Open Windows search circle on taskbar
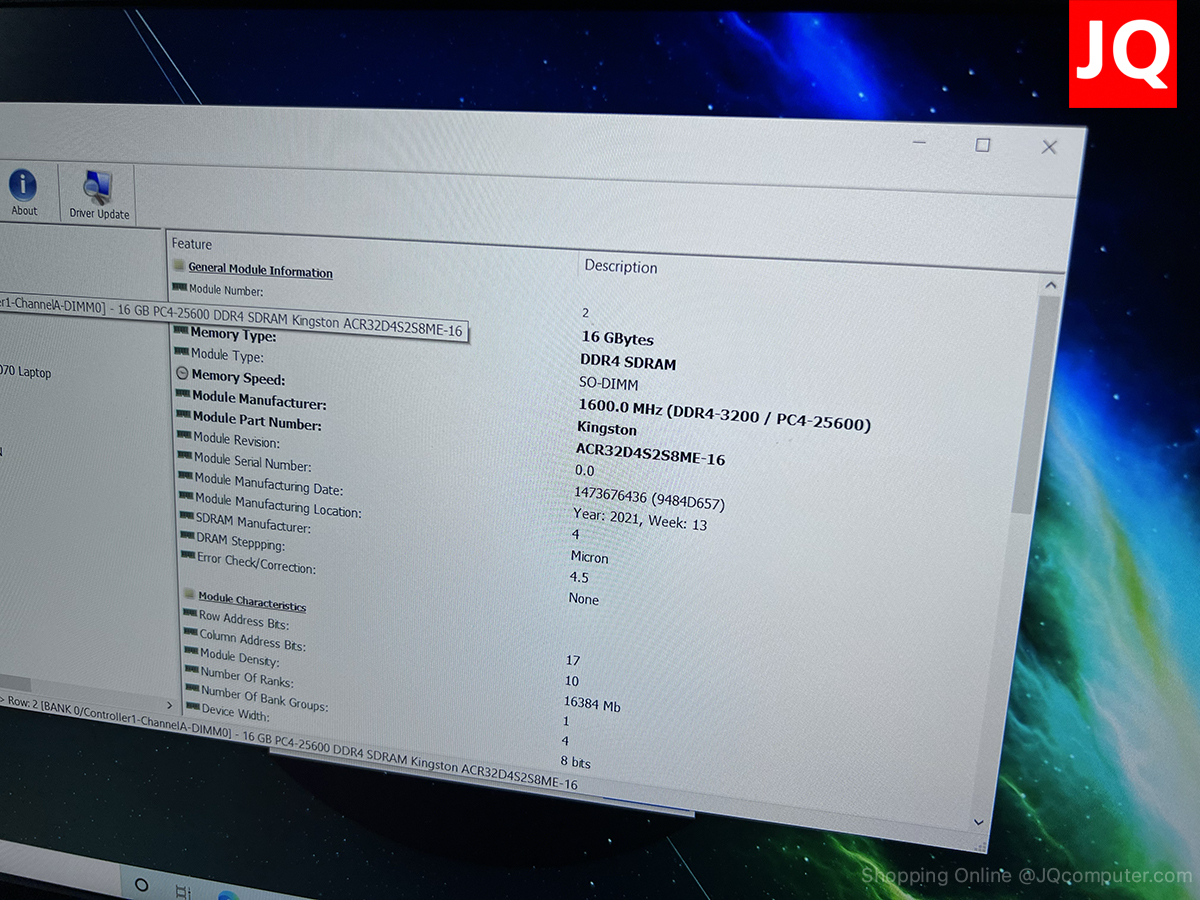Image resolution: width=1200 pixels, height=900 pixels. 141,885
